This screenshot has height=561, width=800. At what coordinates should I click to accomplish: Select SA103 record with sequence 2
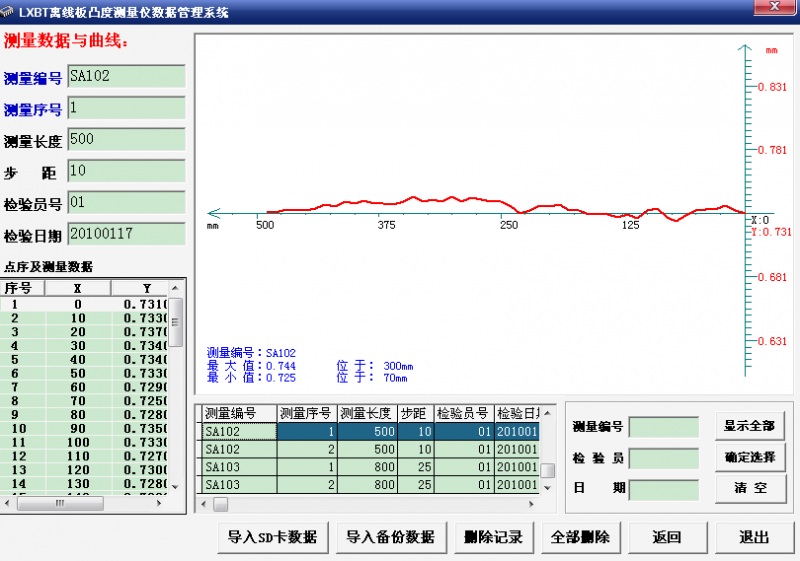pyautogui.click(x=370, y=484)
